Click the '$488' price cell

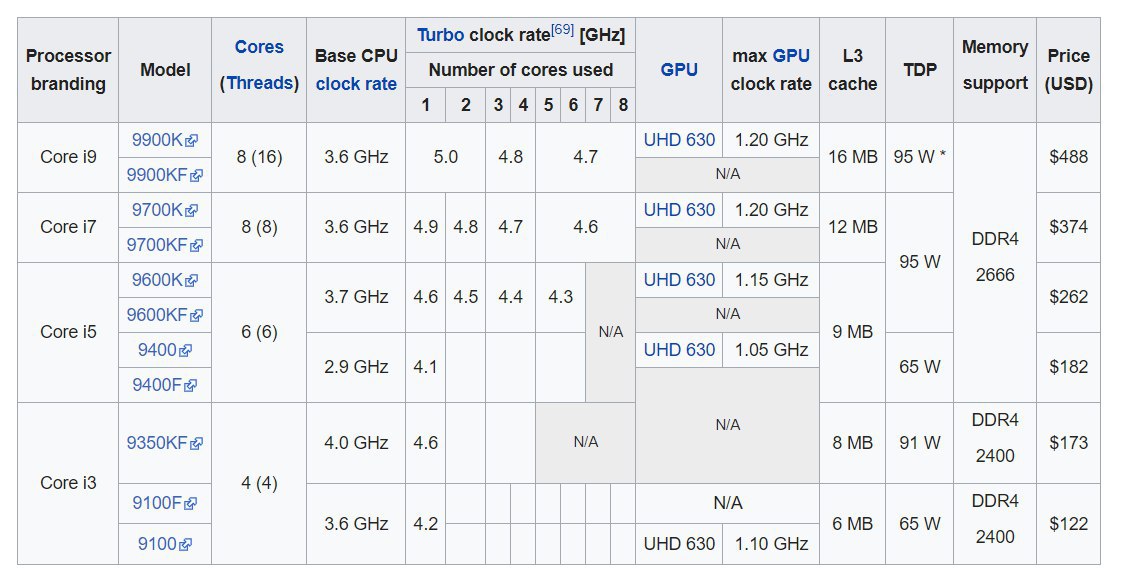pyautogui.click(x=1068, y=157)
